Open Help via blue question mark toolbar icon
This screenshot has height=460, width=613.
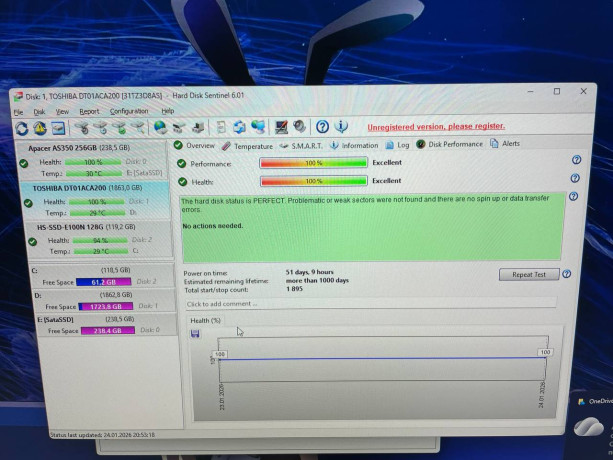[x=322, y=127]
